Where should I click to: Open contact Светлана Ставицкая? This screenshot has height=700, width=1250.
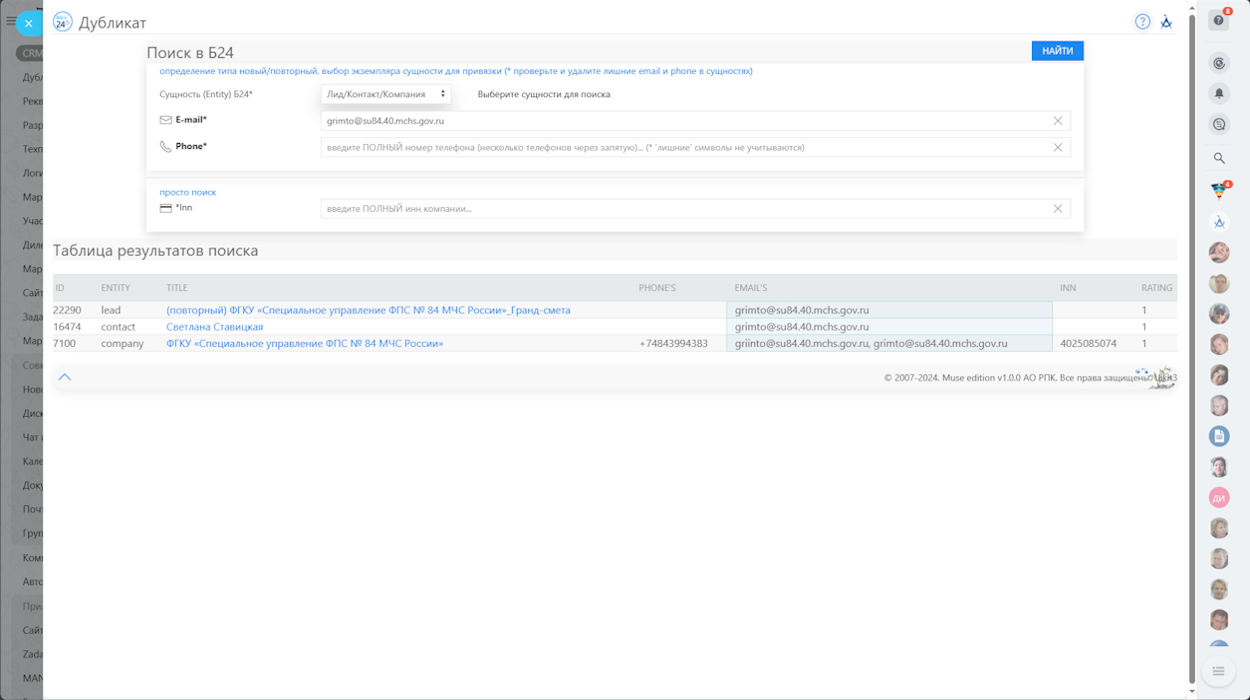(x=214, y=327)
